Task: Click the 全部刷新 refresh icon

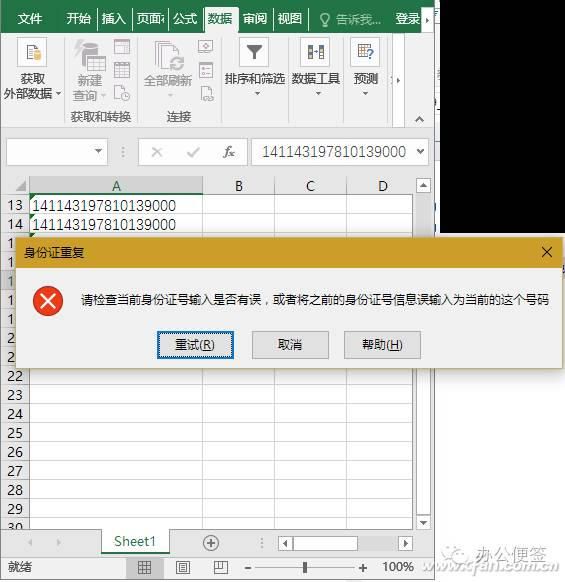Action: tap(169, 56)
